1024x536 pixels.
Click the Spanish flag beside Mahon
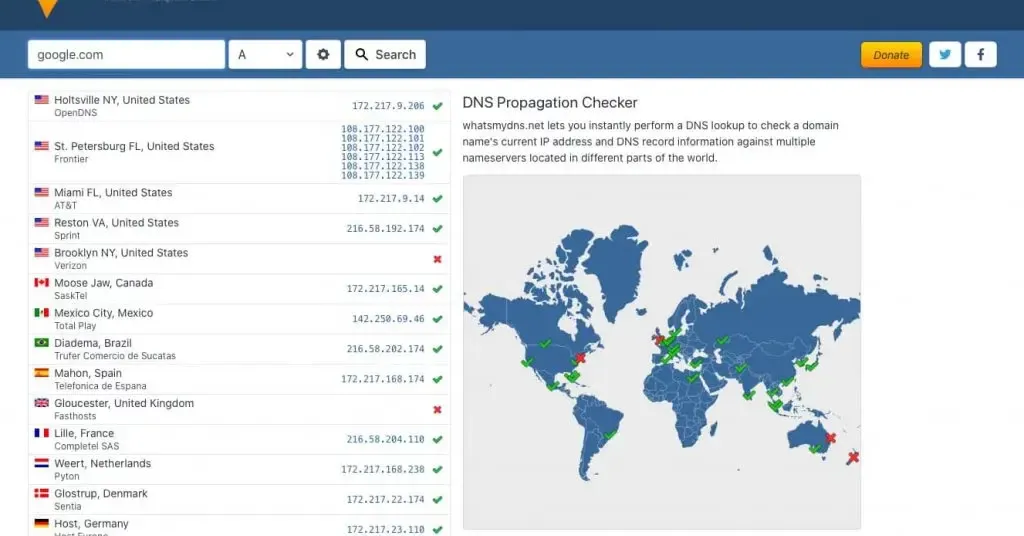click(42, 373)
